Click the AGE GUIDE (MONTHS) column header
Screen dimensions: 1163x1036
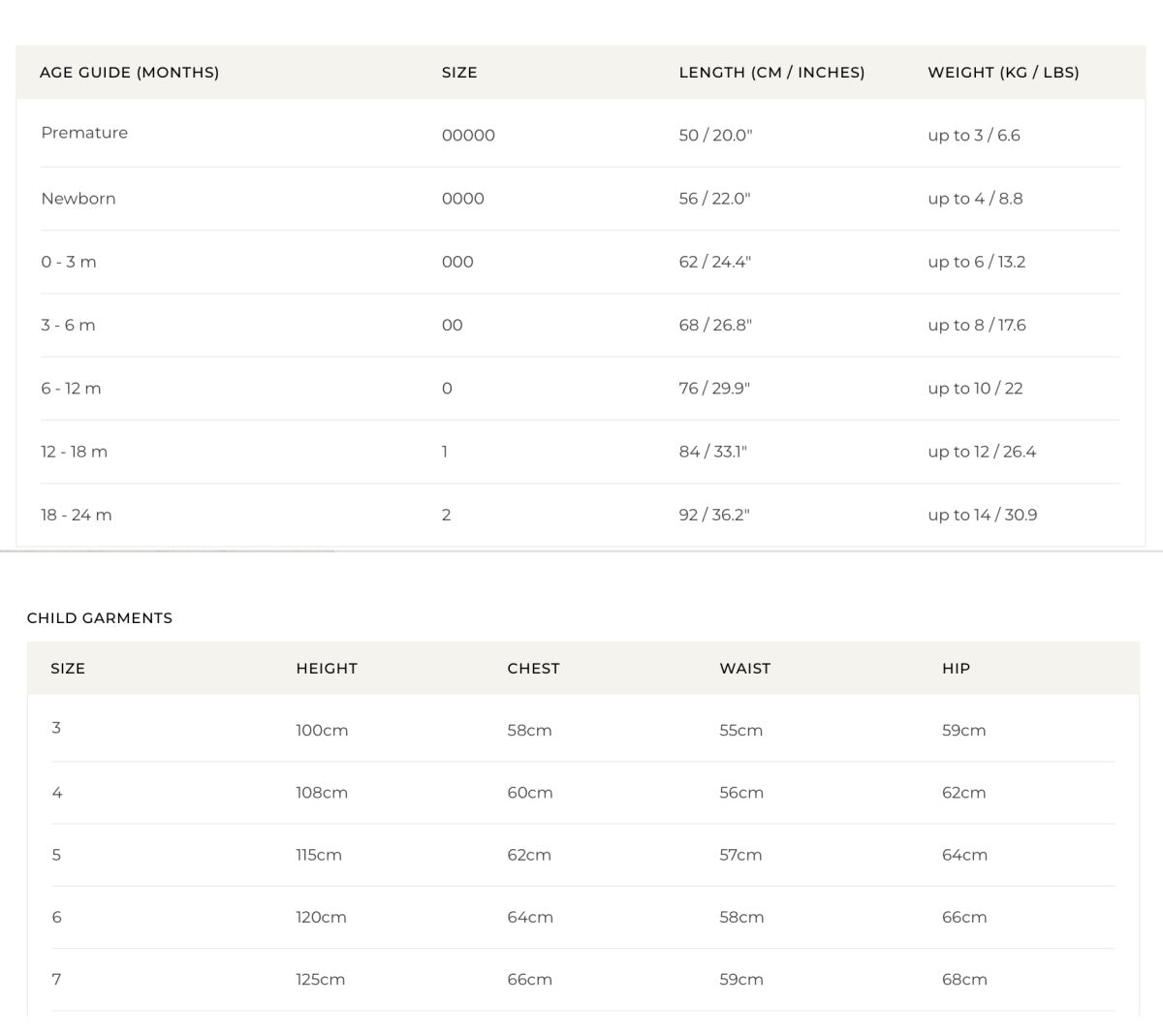click(x=129, y=73)
